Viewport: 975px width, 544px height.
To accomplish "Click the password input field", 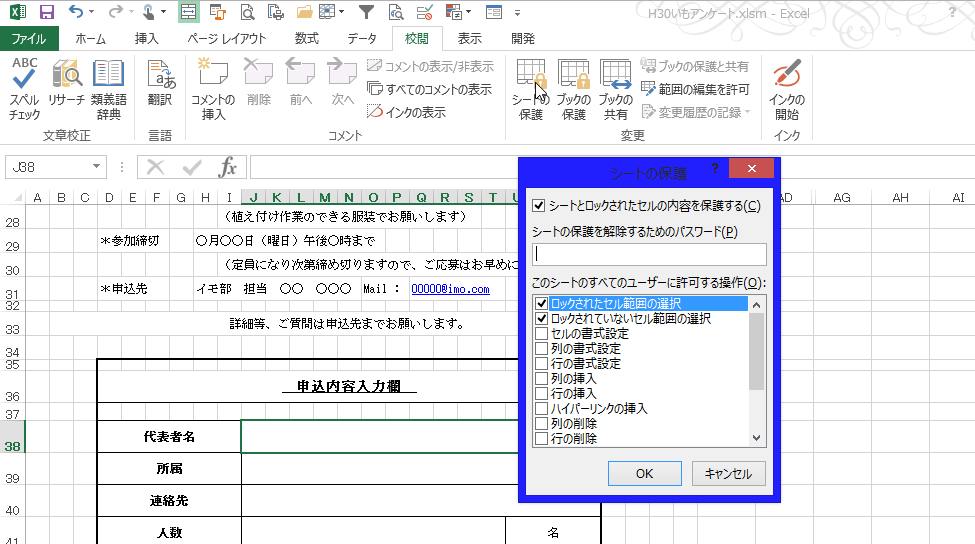I will tap(650, 254).
